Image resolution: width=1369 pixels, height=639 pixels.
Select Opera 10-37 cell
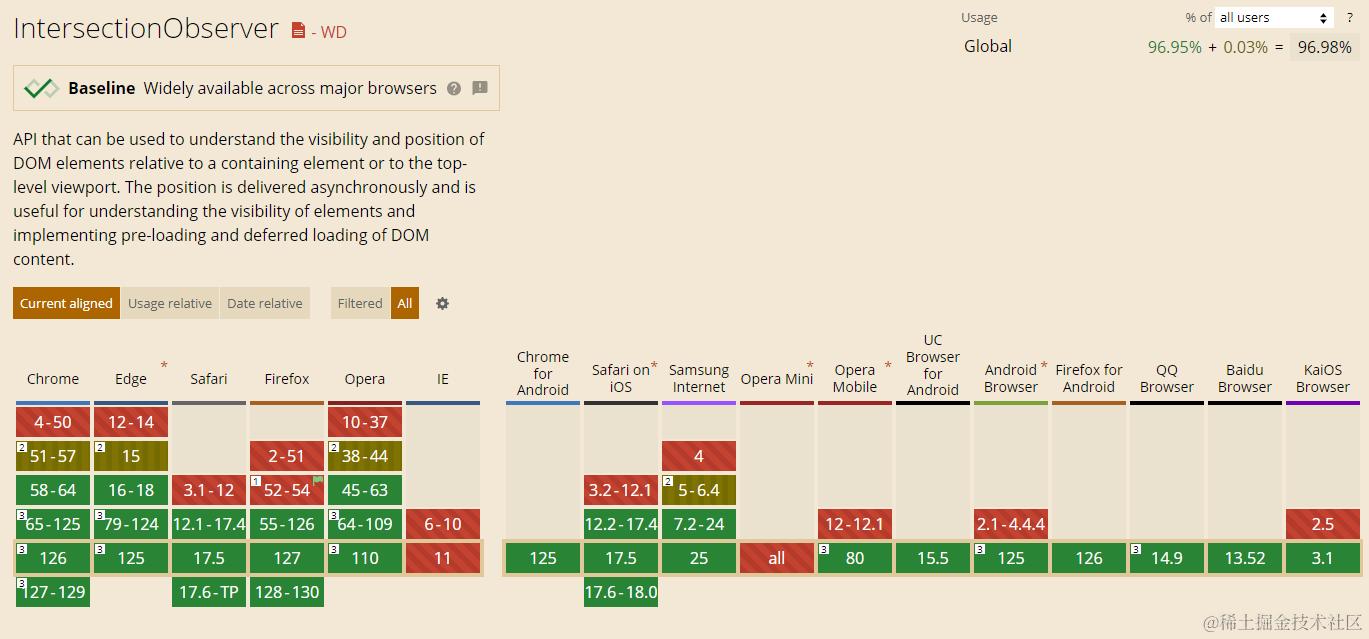point(365,422)
